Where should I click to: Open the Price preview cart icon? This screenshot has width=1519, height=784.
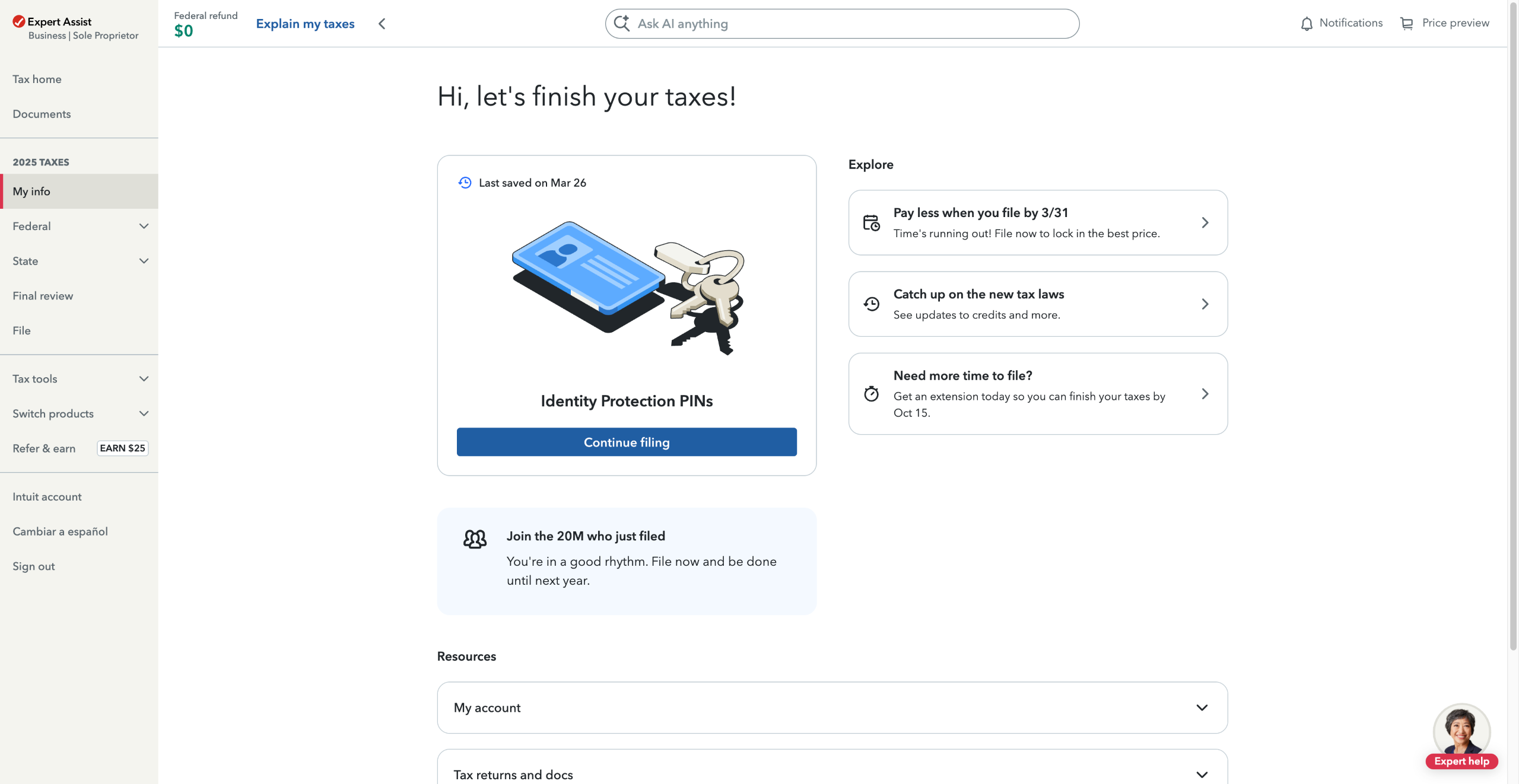click(x=1406, y=24)
